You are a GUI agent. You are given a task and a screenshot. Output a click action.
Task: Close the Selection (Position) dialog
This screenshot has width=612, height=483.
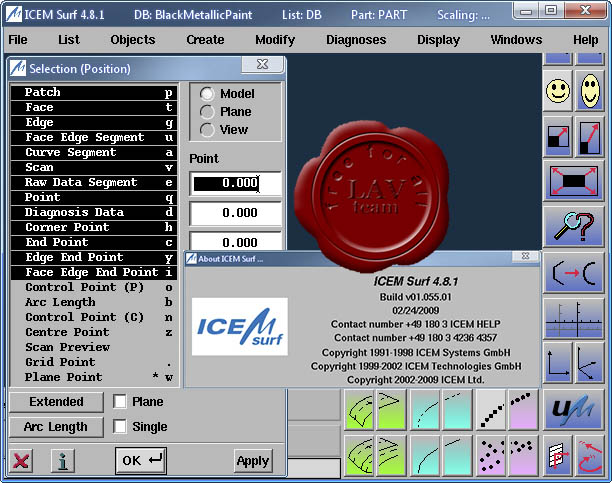(263, 64)
